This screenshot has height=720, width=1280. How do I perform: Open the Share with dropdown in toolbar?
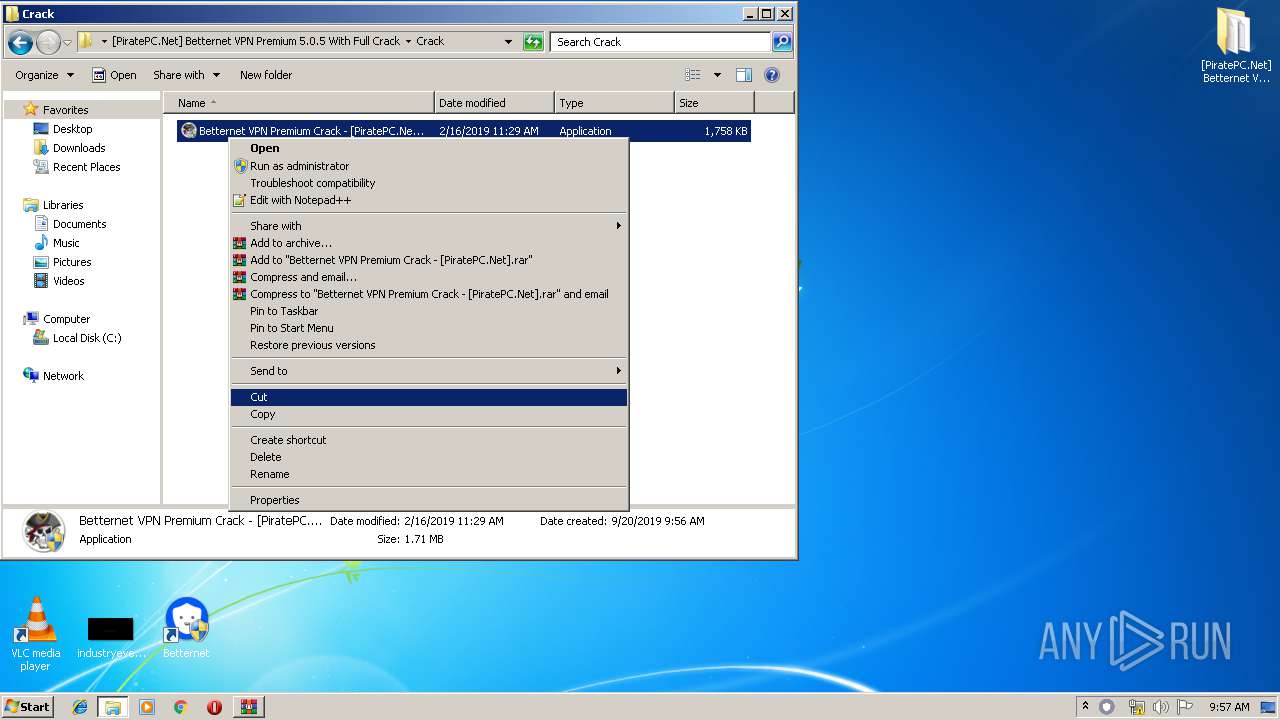[x=186, y=75]
